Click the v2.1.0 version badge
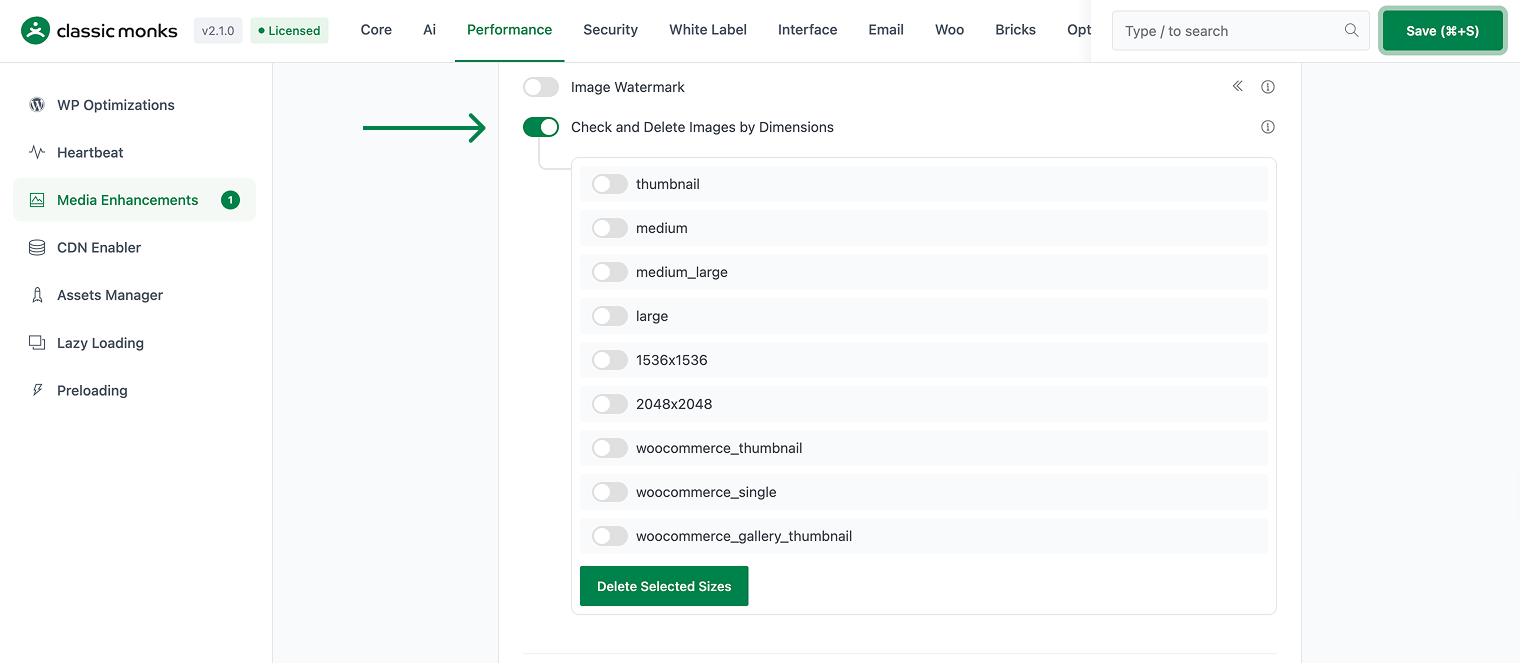 pos(218,31)
